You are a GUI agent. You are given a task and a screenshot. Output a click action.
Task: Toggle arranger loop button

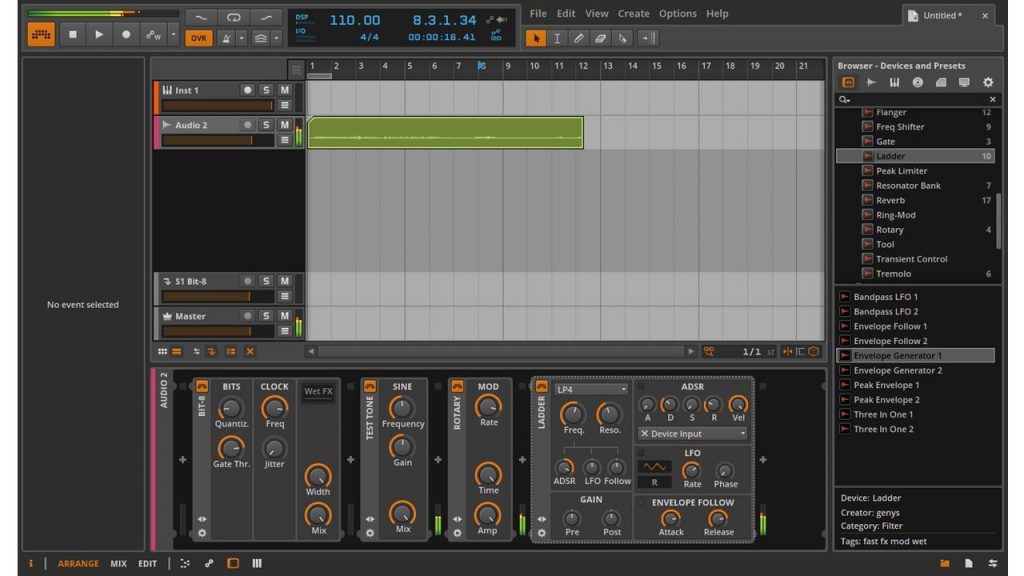[x=233, y=17]
